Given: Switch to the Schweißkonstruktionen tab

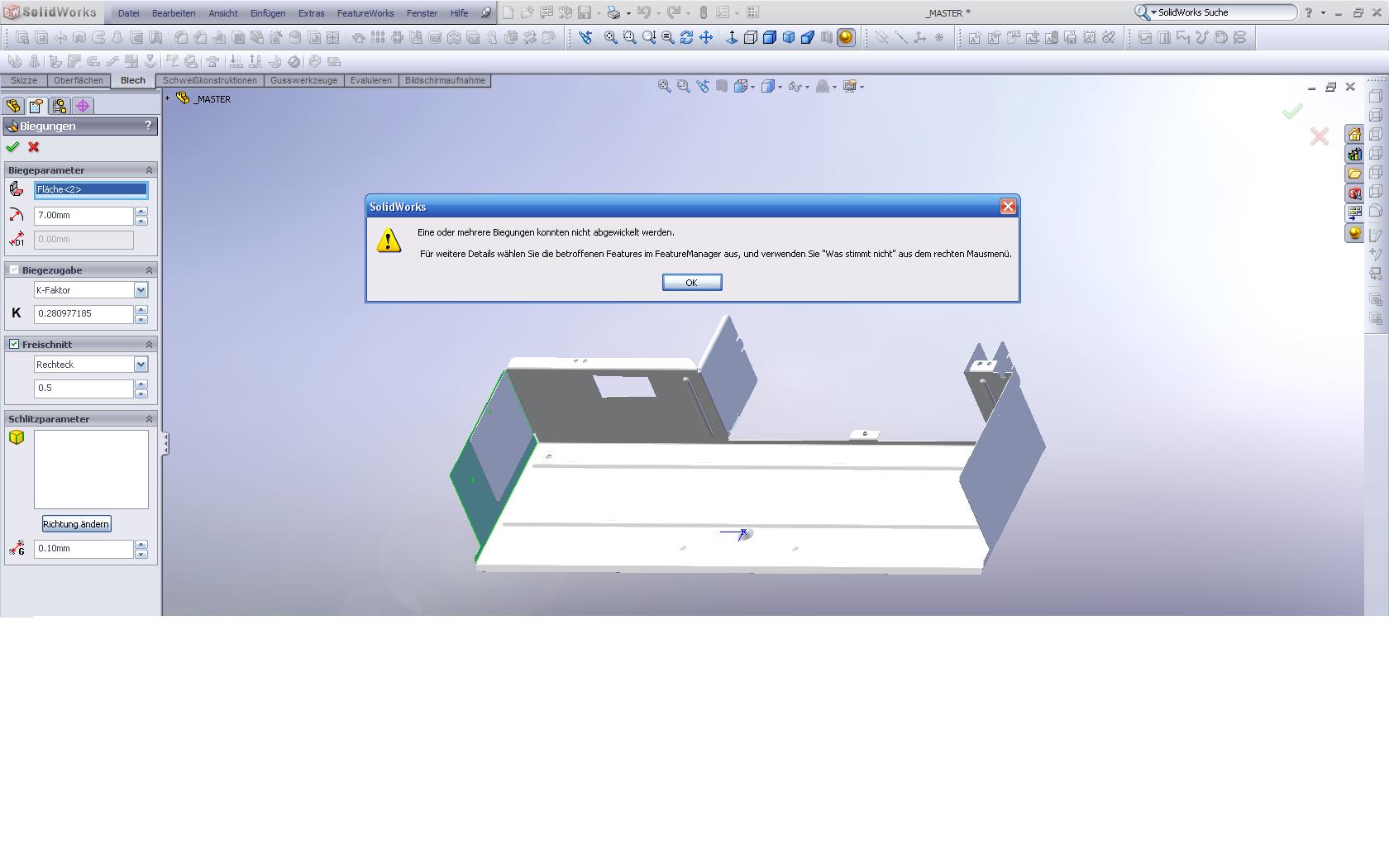Looking at the screenshot, I should [210, 81].
